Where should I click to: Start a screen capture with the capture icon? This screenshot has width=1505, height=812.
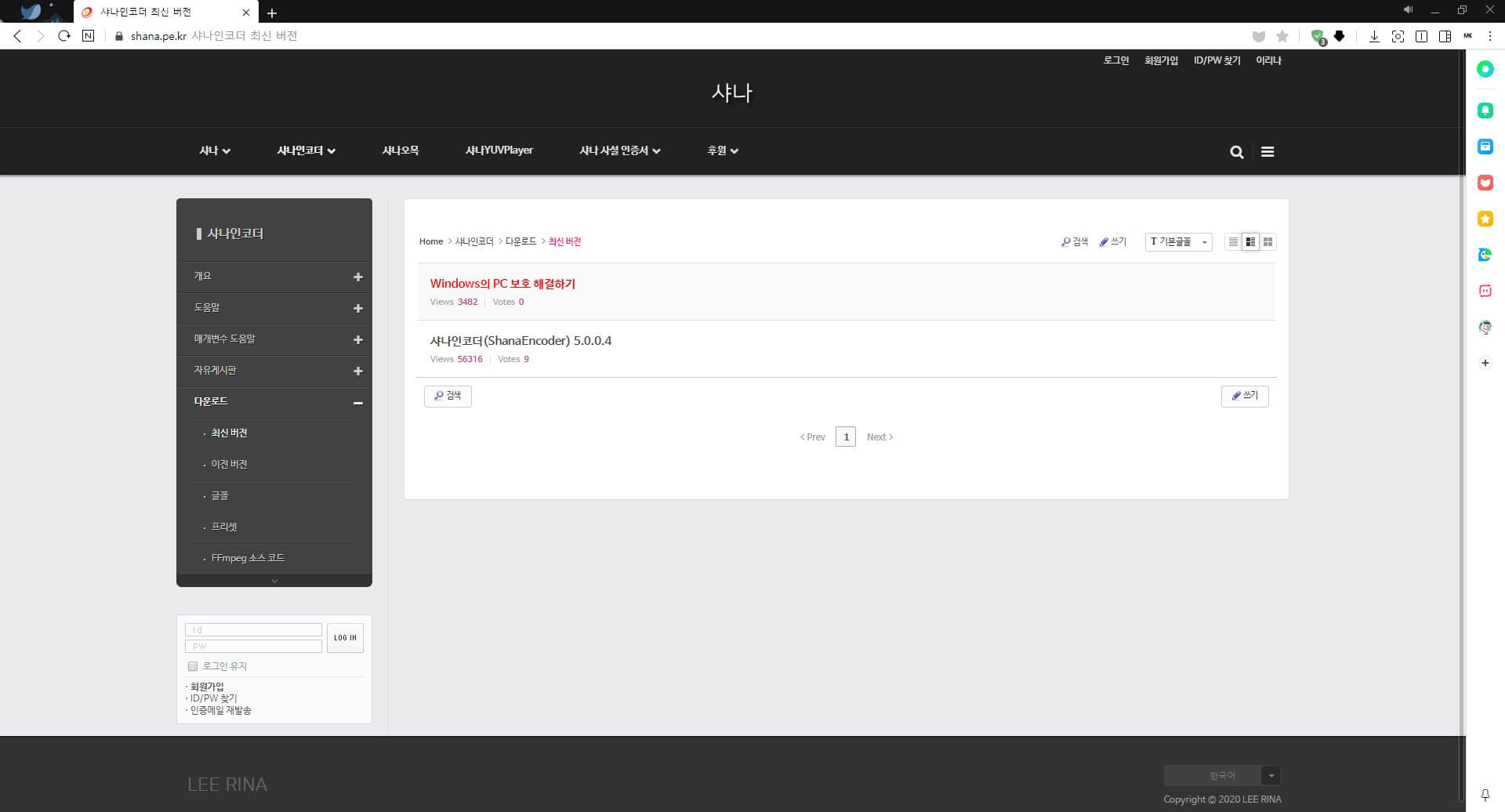point(1398,36)
